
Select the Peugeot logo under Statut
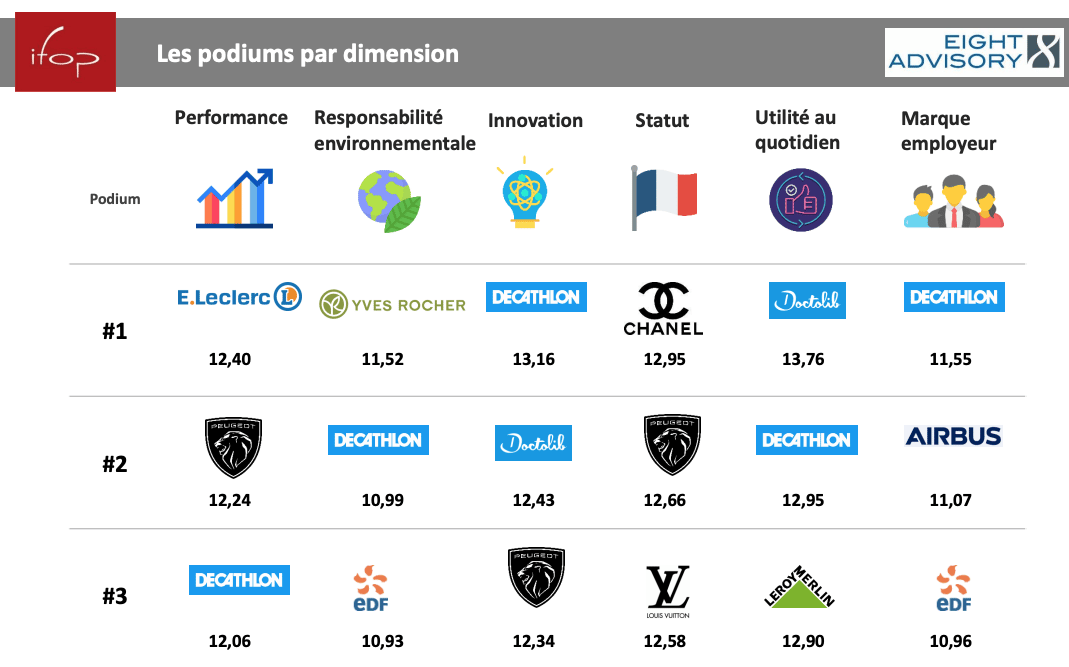[x=672, y=445]
